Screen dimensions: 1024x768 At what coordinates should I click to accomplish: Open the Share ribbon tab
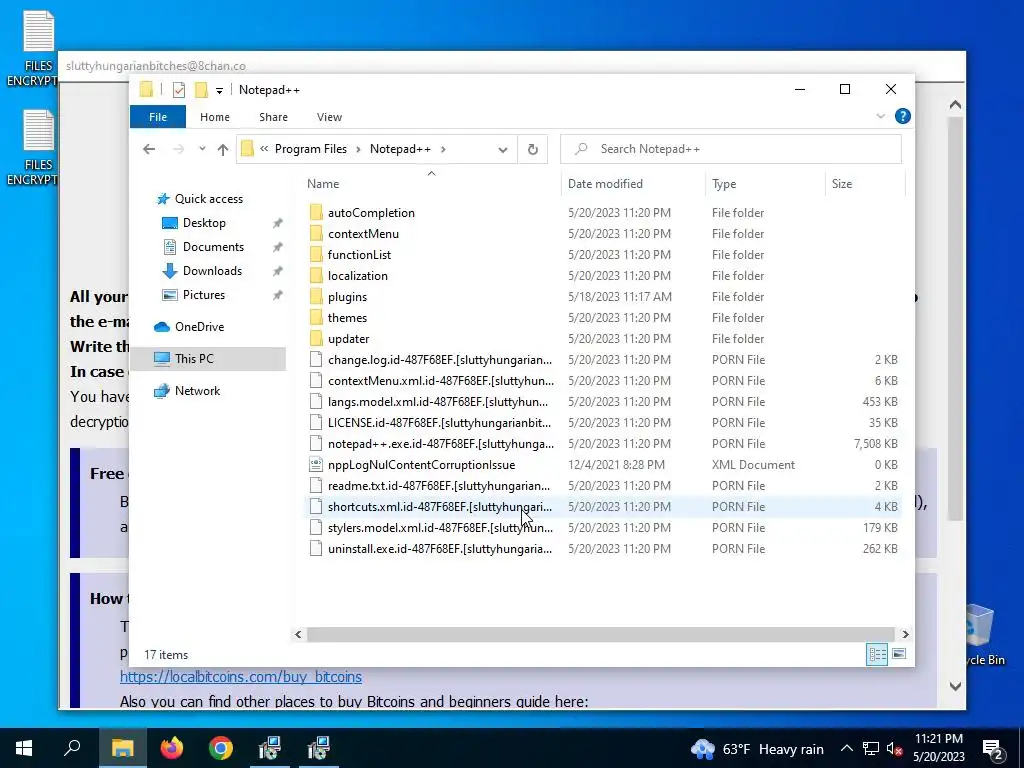pos(273,117)
